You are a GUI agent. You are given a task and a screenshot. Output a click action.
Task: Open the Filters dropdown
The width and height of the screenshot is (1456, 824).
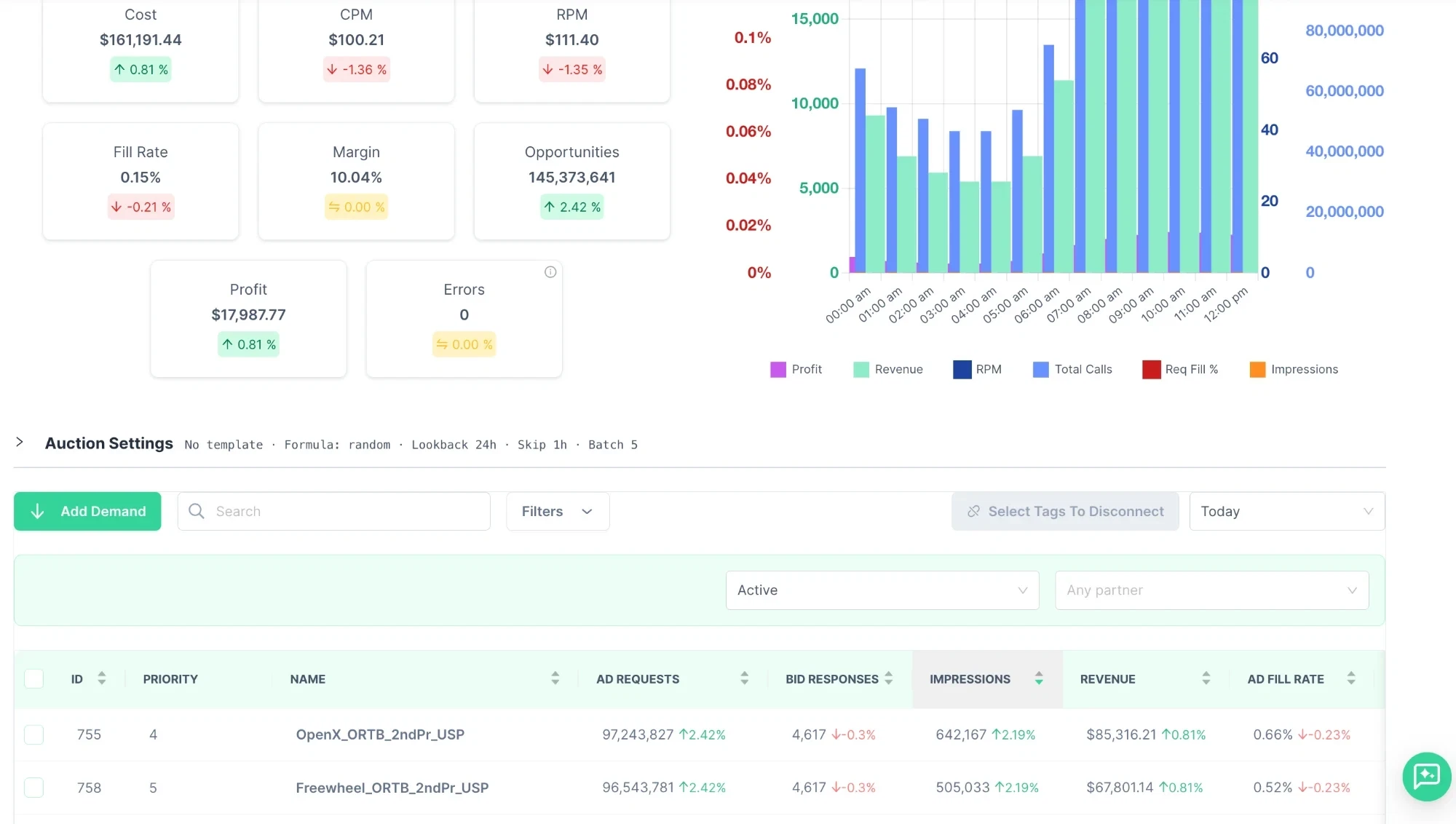pyautogui.click(x=558, y=512)
